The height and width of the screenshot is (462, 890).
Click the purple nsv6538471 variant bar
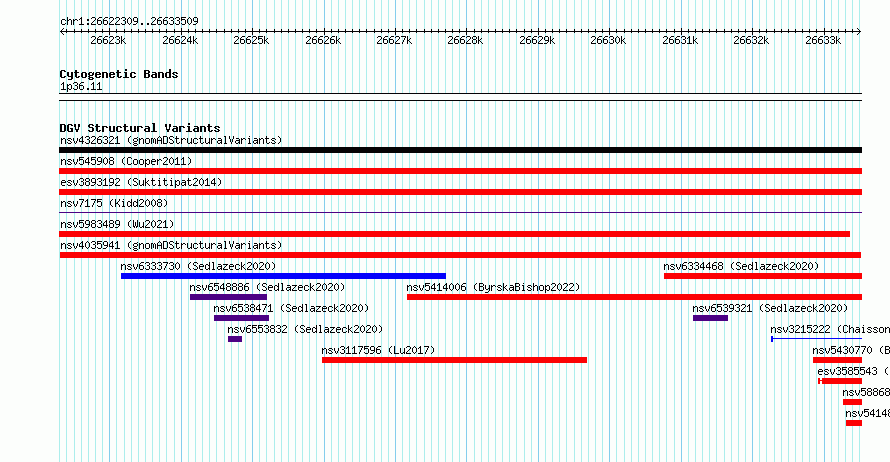click(241, 318)
